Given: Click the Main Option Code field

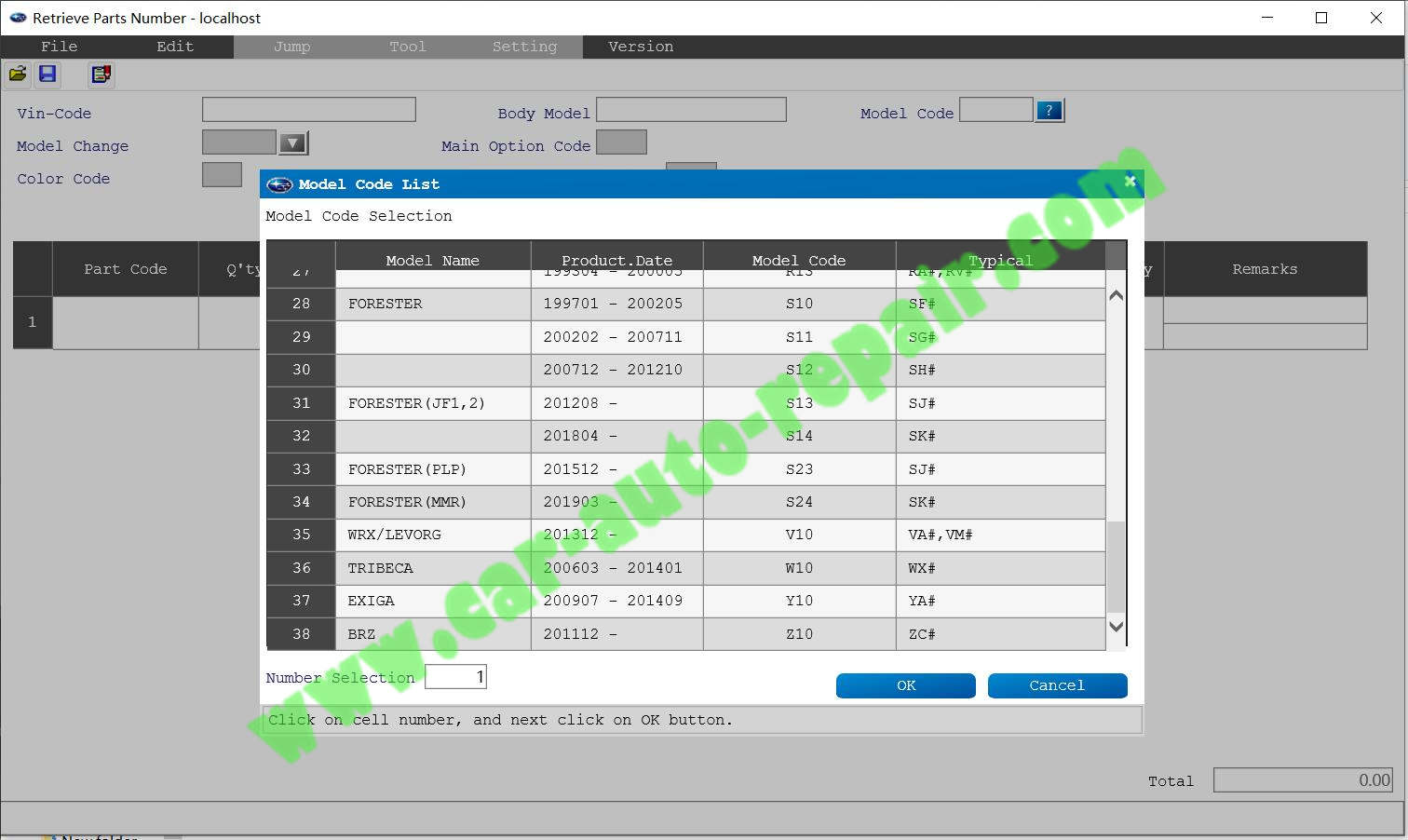Looking at the screenshot, I should (621, 142).
